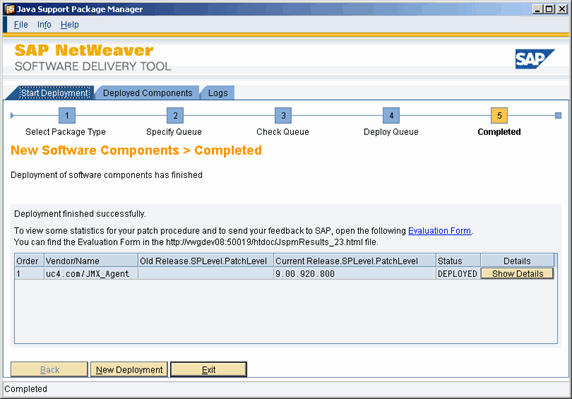Click the order number 1 cell
Viewport: 572px width, 399px height.
[29, 274]
